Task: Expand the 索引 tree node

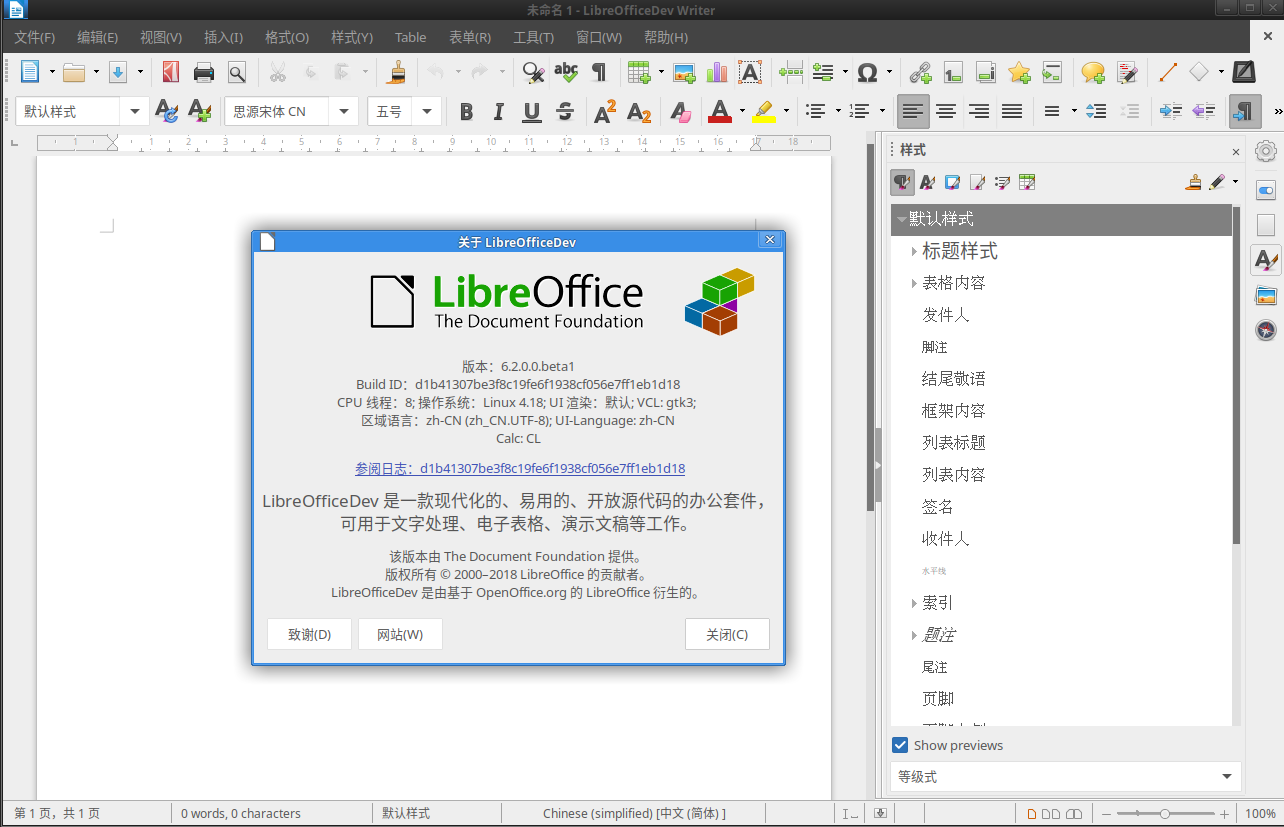Action: tap(914, 603)
